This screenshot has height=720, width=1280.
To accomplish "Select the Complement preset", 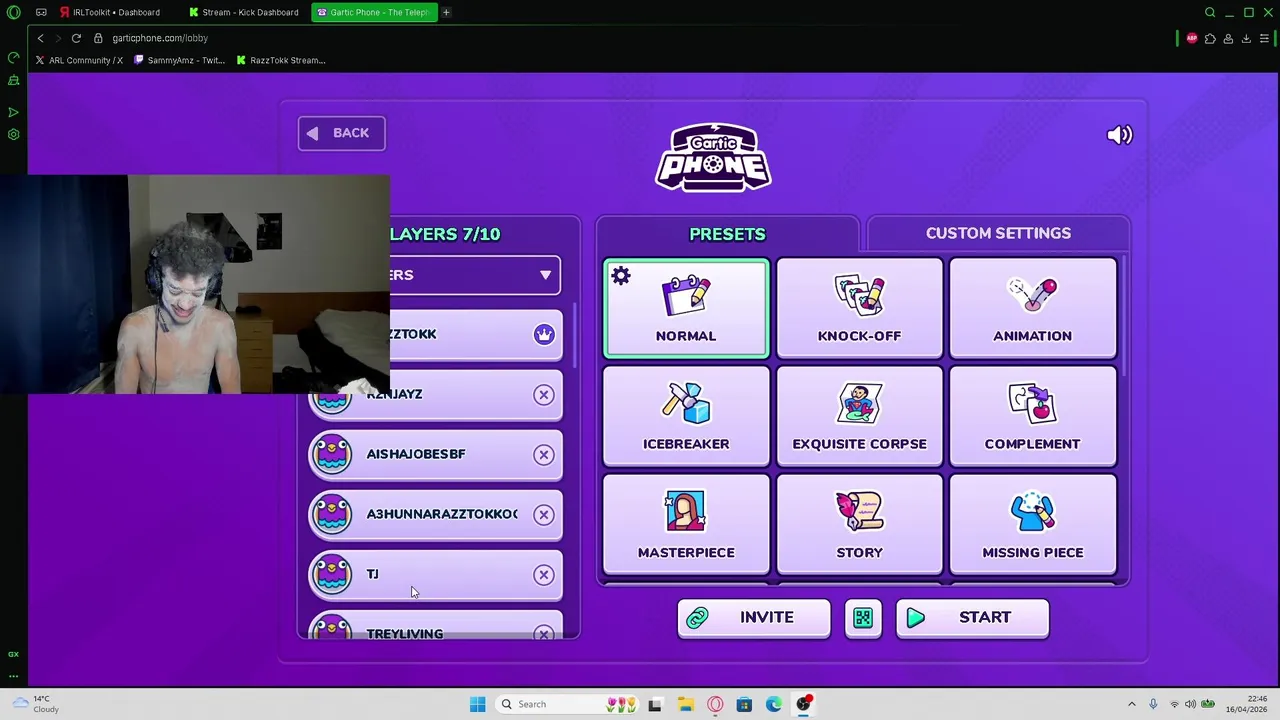I will (x=1032, y=416).
